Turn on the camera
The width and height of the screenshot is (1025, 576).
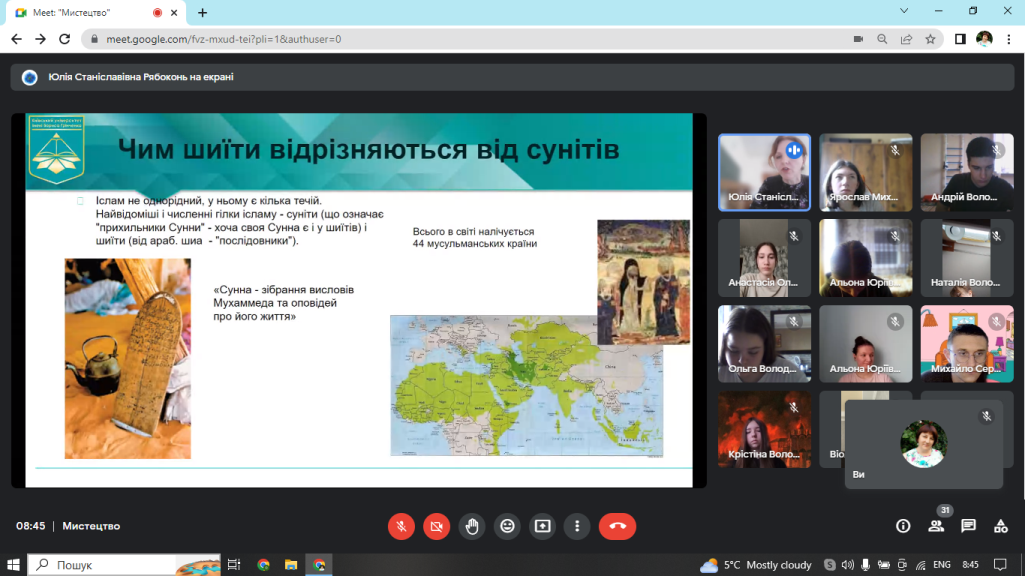[436, 526]
